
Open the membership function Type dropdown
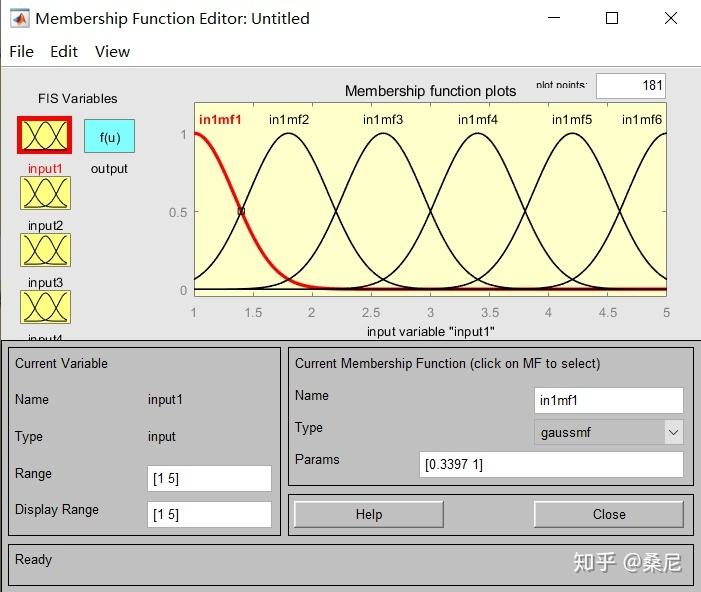[608, 432]
